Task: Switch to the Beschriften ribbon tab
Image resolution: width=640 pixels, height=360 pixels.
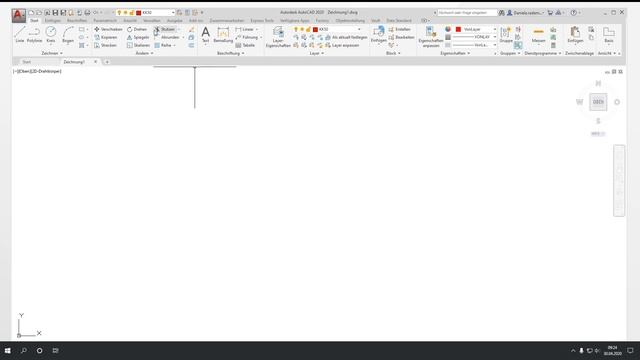Action: click(77, 20)
